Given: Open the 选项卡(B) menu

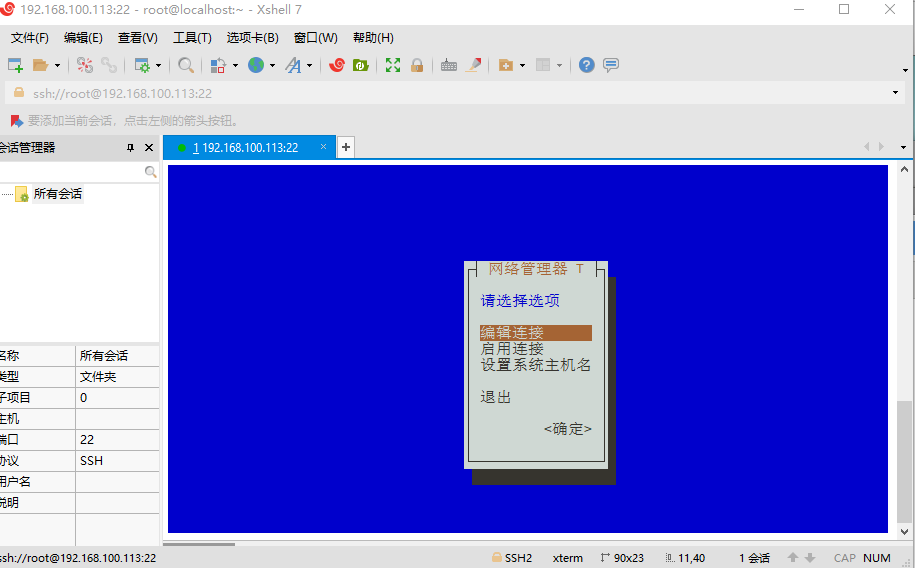Looking at the screenshot, I should click(253, 38).
